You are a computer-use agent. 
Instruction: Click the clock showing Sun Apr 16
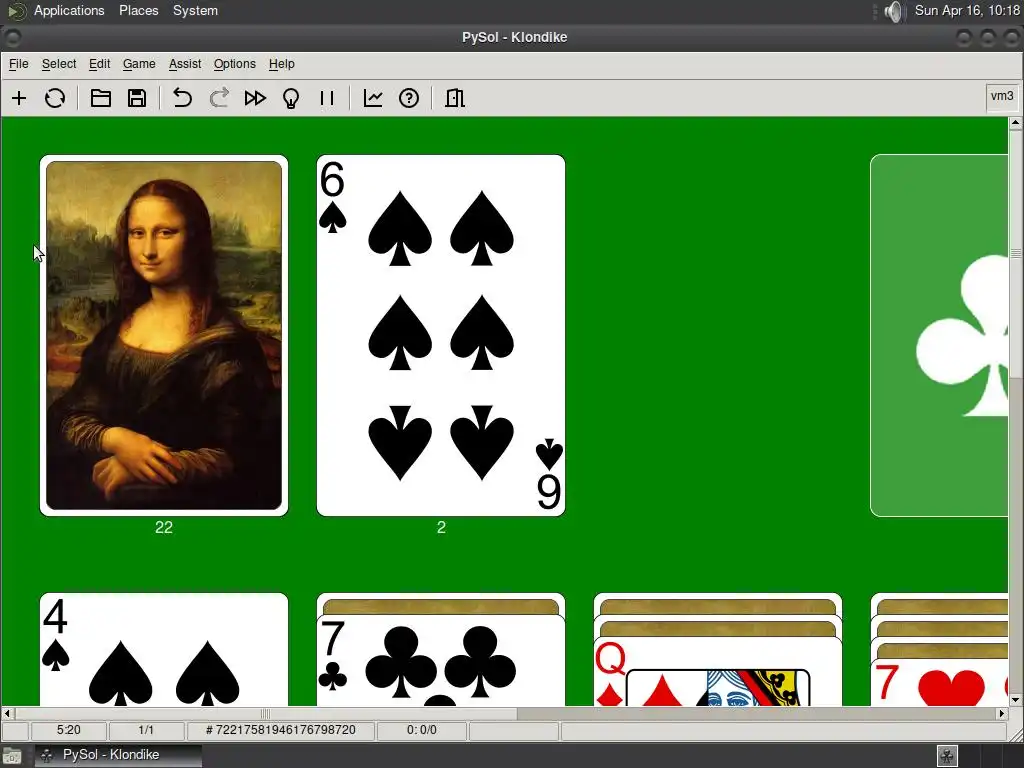pos(967,10)
